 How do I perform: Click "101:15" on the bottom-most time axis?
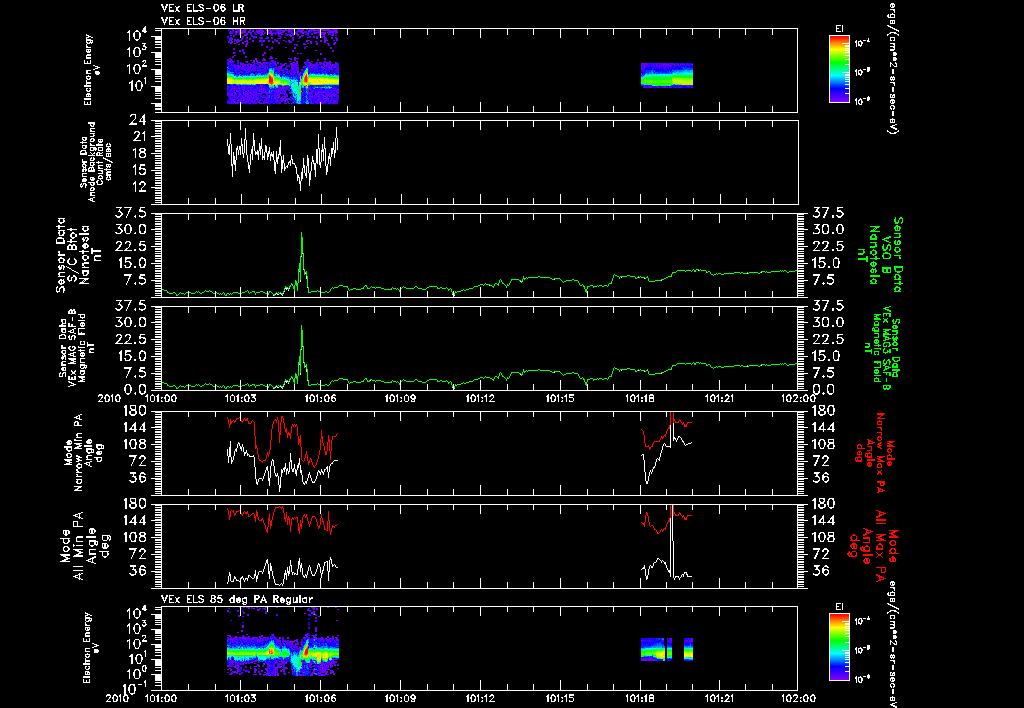click(x=560, y=698)
